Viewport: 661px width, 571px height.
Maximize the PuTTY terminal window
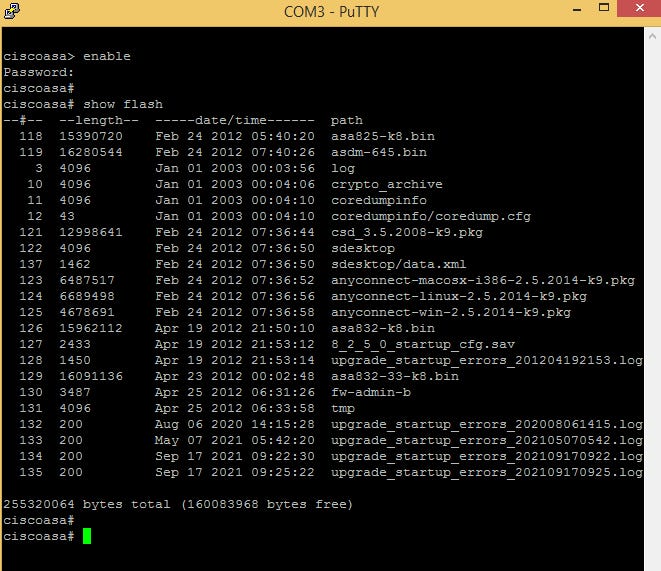pyautogui.click(x=604, y=8)
